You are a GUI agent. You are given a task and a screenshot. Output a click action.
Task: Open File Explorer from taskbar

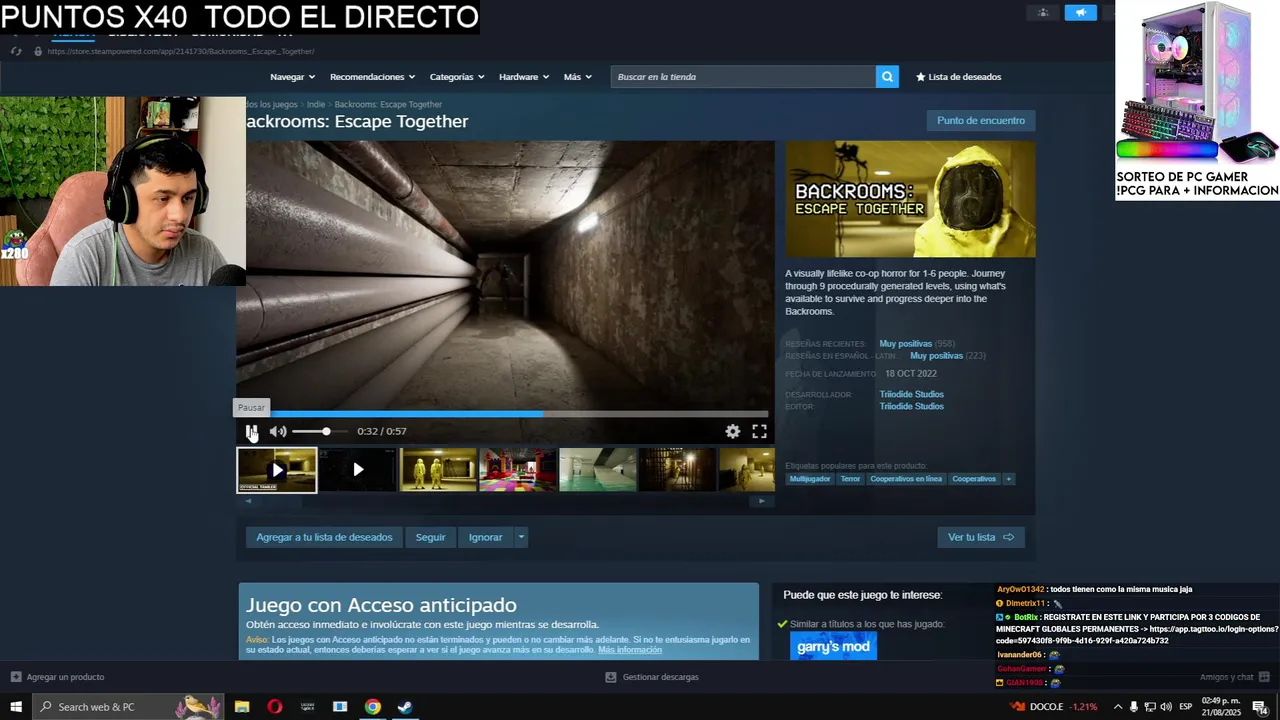pos(242,707)
